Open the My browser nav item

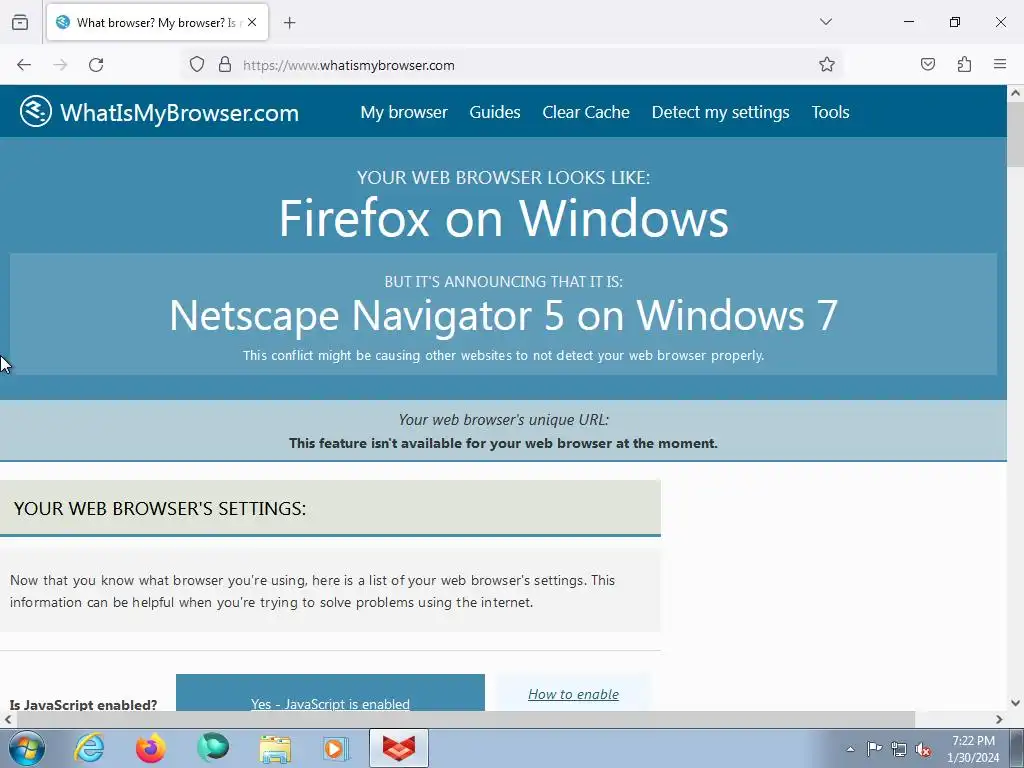pyautogui.click(x=404, y=112)
